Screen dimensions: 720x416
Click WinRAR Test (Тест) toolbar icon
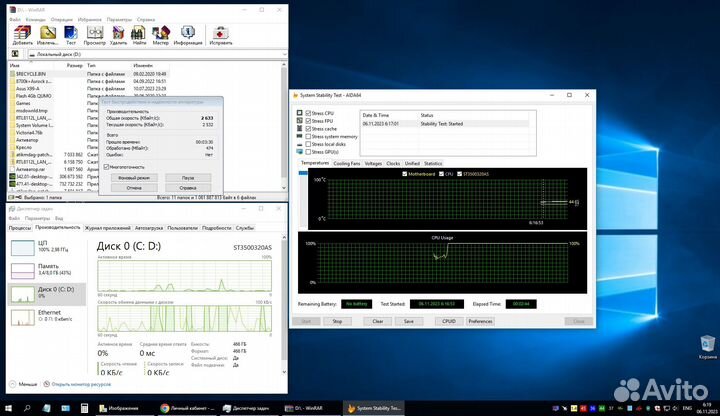click(71, 35)
